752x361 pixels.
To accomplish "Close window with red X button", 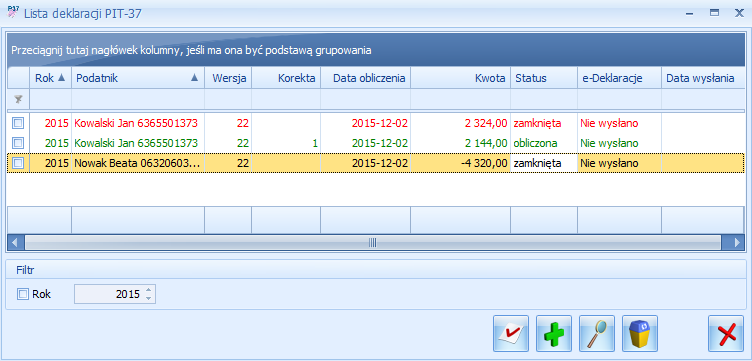I will [x=726, y=334].
